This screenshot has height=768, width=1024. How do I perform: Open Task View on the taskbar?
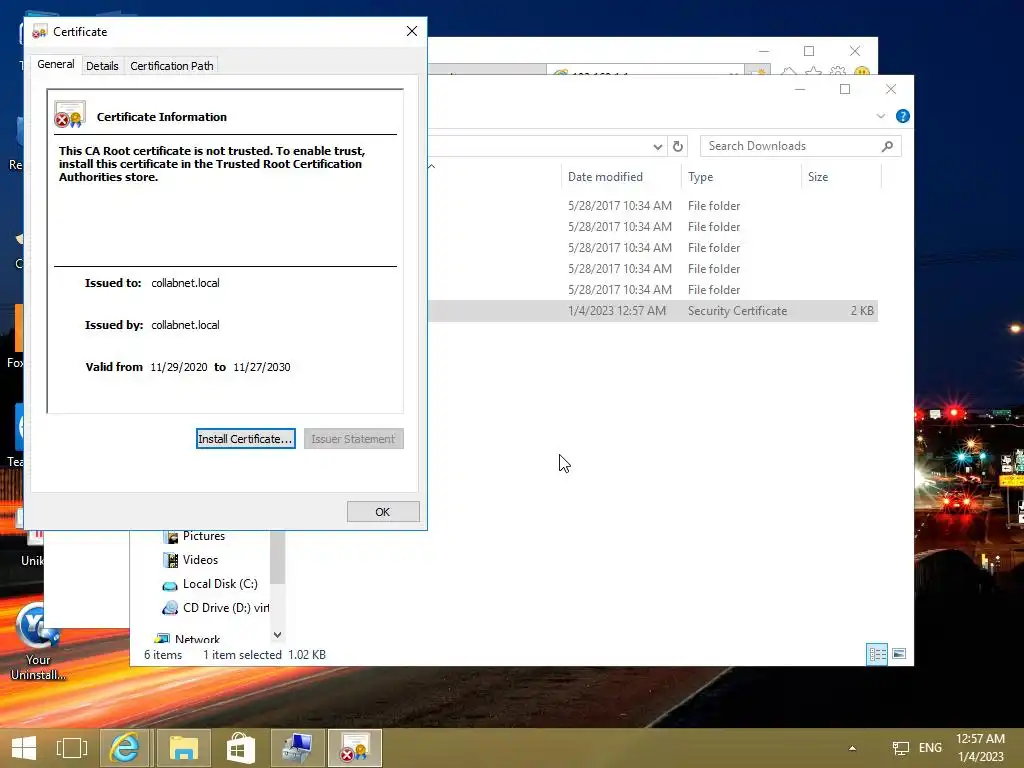point(72,748)
